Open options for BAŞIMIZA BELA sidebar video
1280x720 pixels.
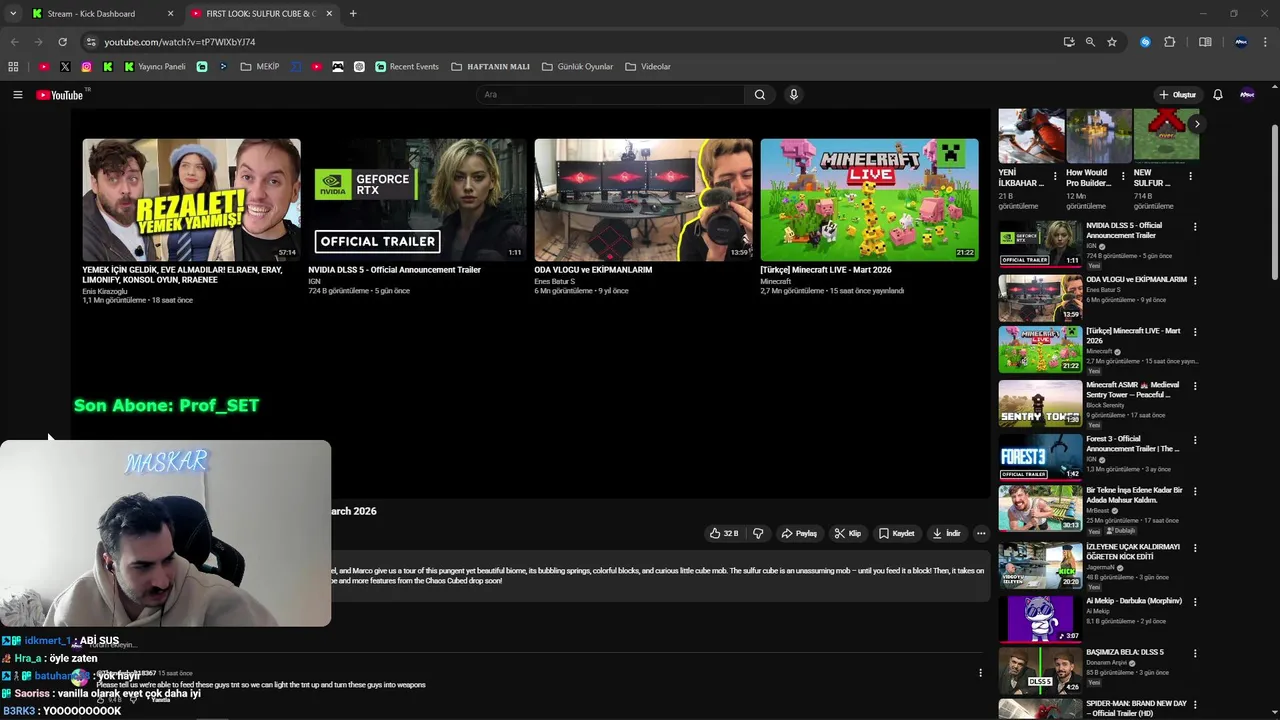coord(1195,654)
